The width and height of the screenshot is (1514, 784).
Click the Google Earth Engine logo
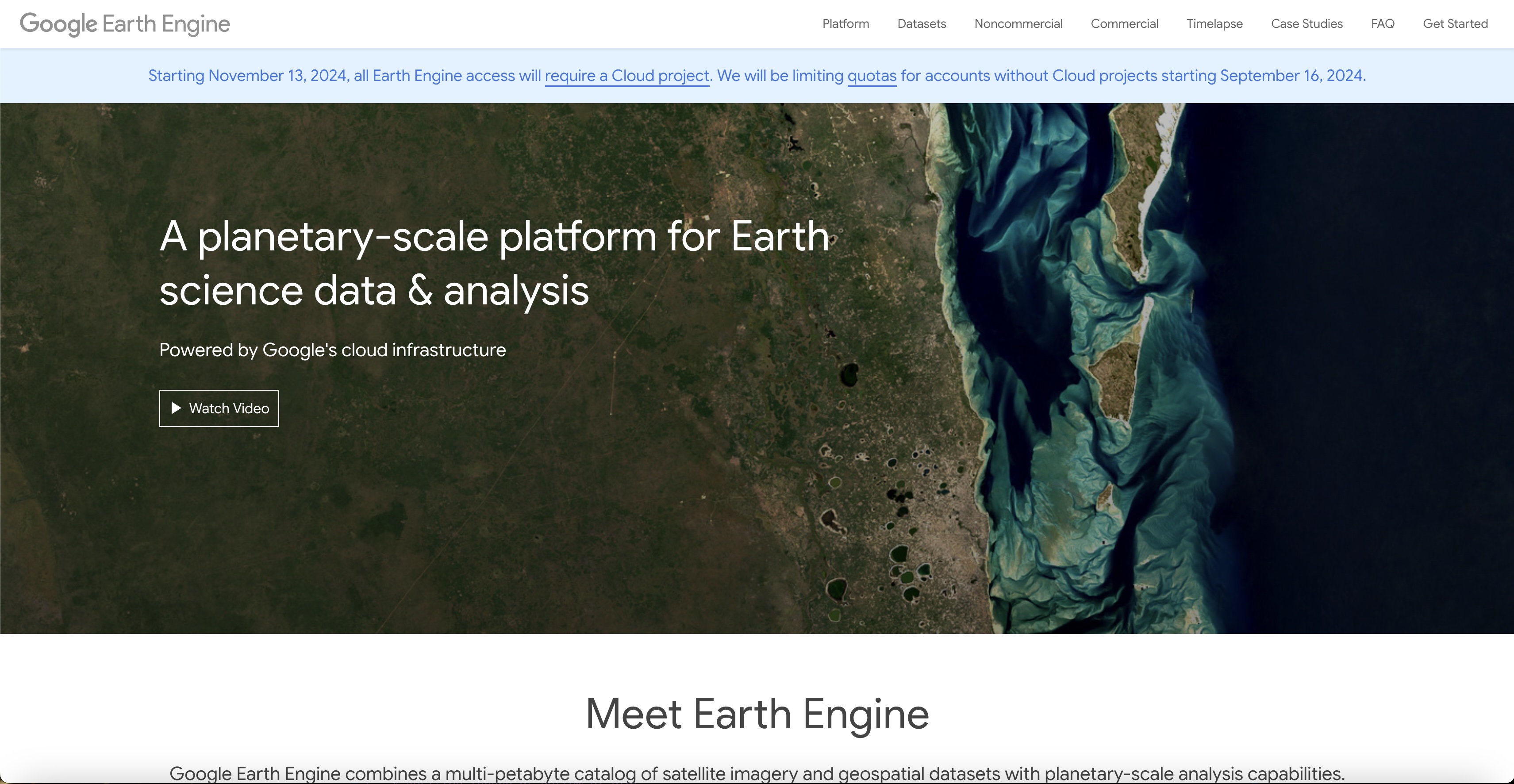click(125, 24)
